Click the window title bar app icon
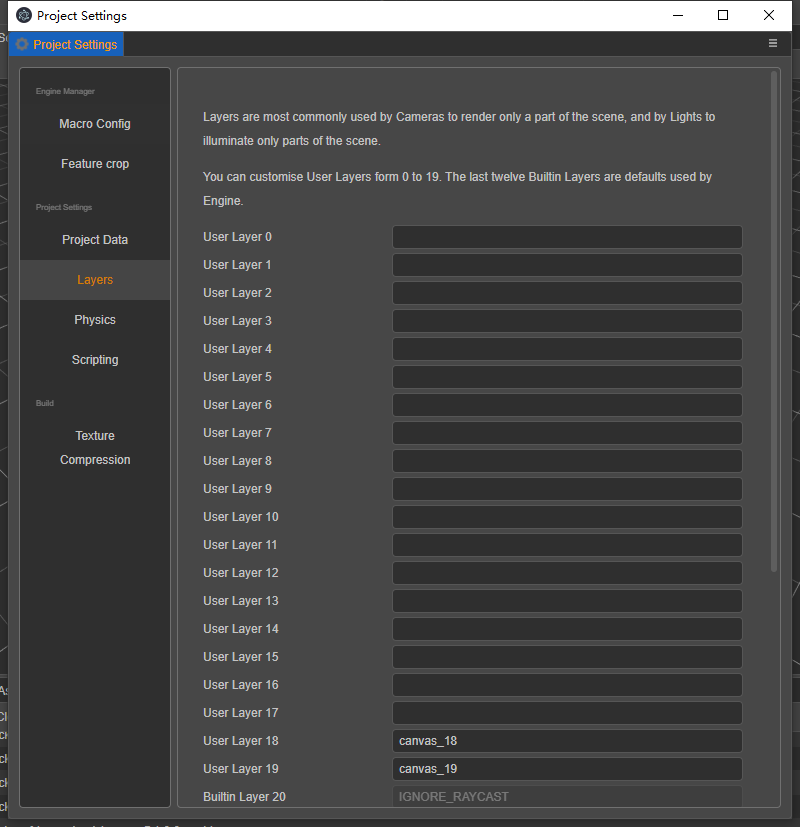The height and width of the screenshot is (827, 800). (x=23, y=16)
